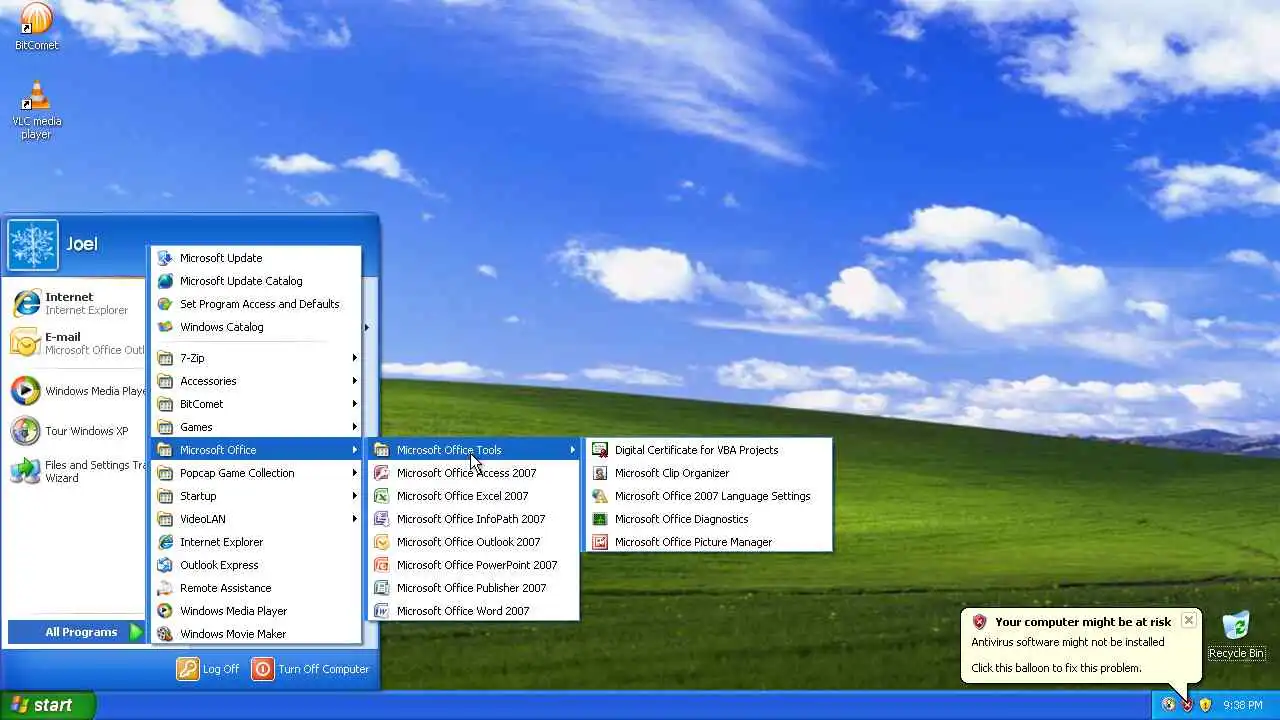The height and width of the screenshot is (720, 1280).
Task: Click the Files and Settings Transfer Wizard icon
Action: pos(25,471)
